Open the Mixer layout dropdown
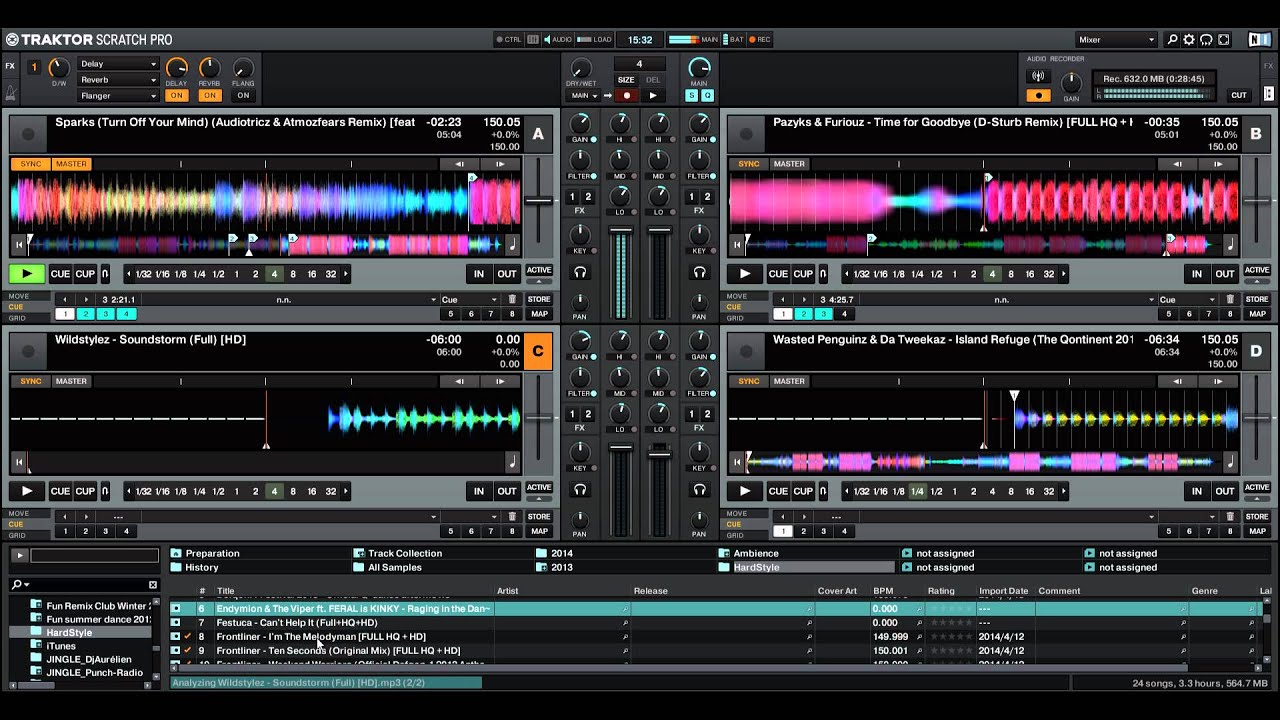The width and height of the screenshot is (1280, 720). [x=1116, y=40]
